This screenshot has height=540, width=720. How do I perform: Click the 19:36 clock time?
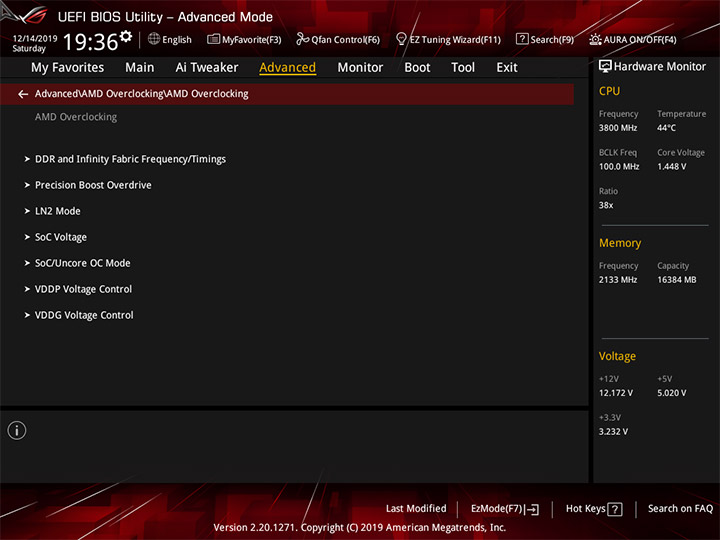(90, 42)
